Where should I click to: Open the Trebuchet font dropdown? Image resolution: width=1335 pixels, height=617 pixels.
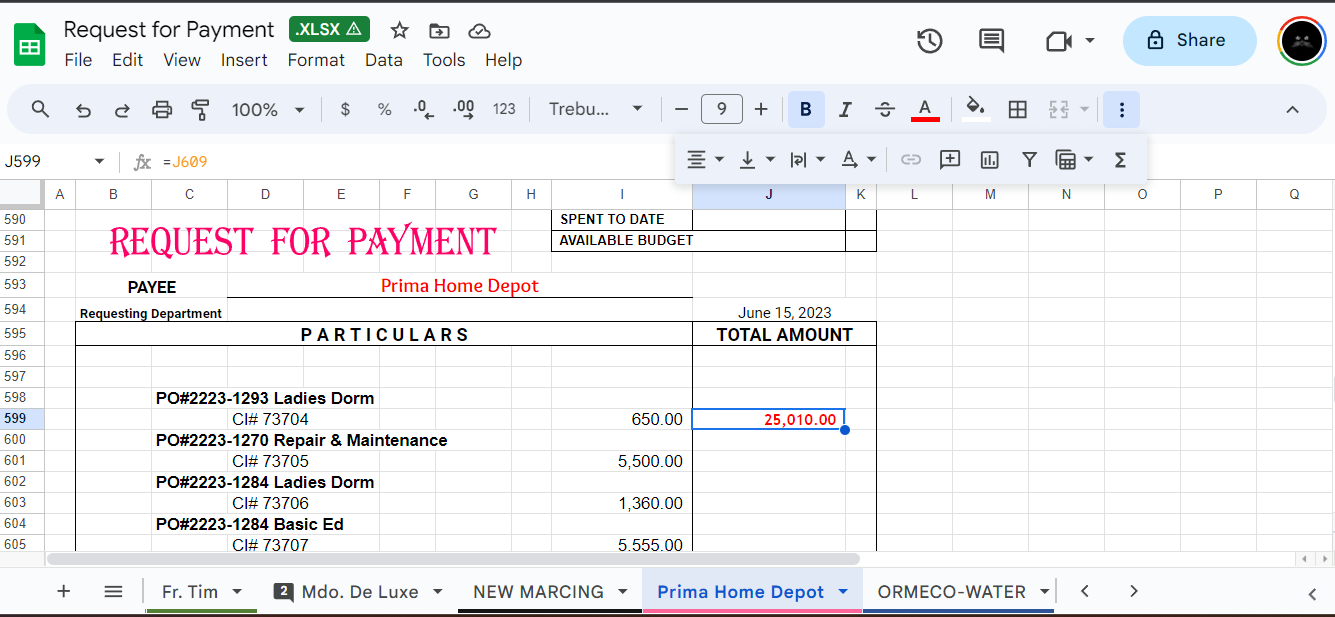click(596, 110)
